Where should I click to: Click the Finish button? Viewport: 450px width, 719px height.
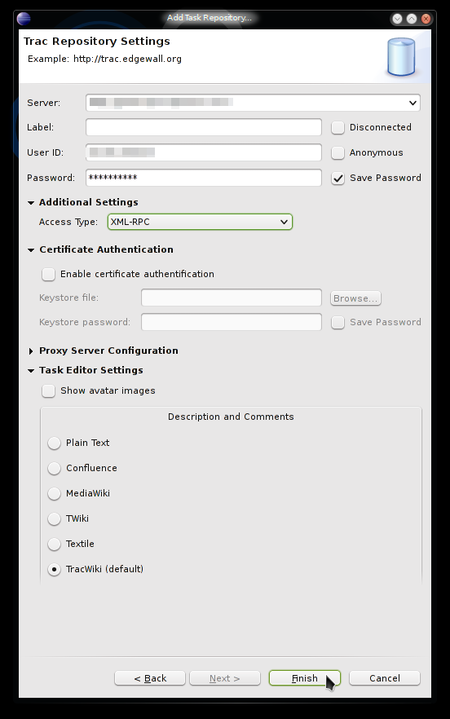click(x=305, y=678)
